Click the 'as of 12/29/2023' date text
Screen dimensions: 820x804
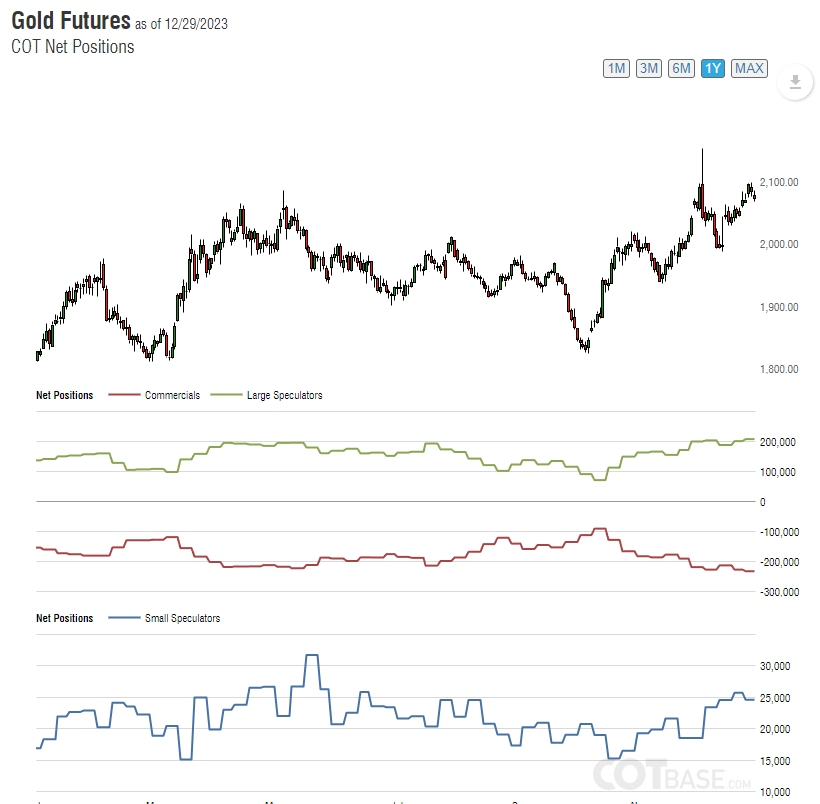tap(181, 24)
